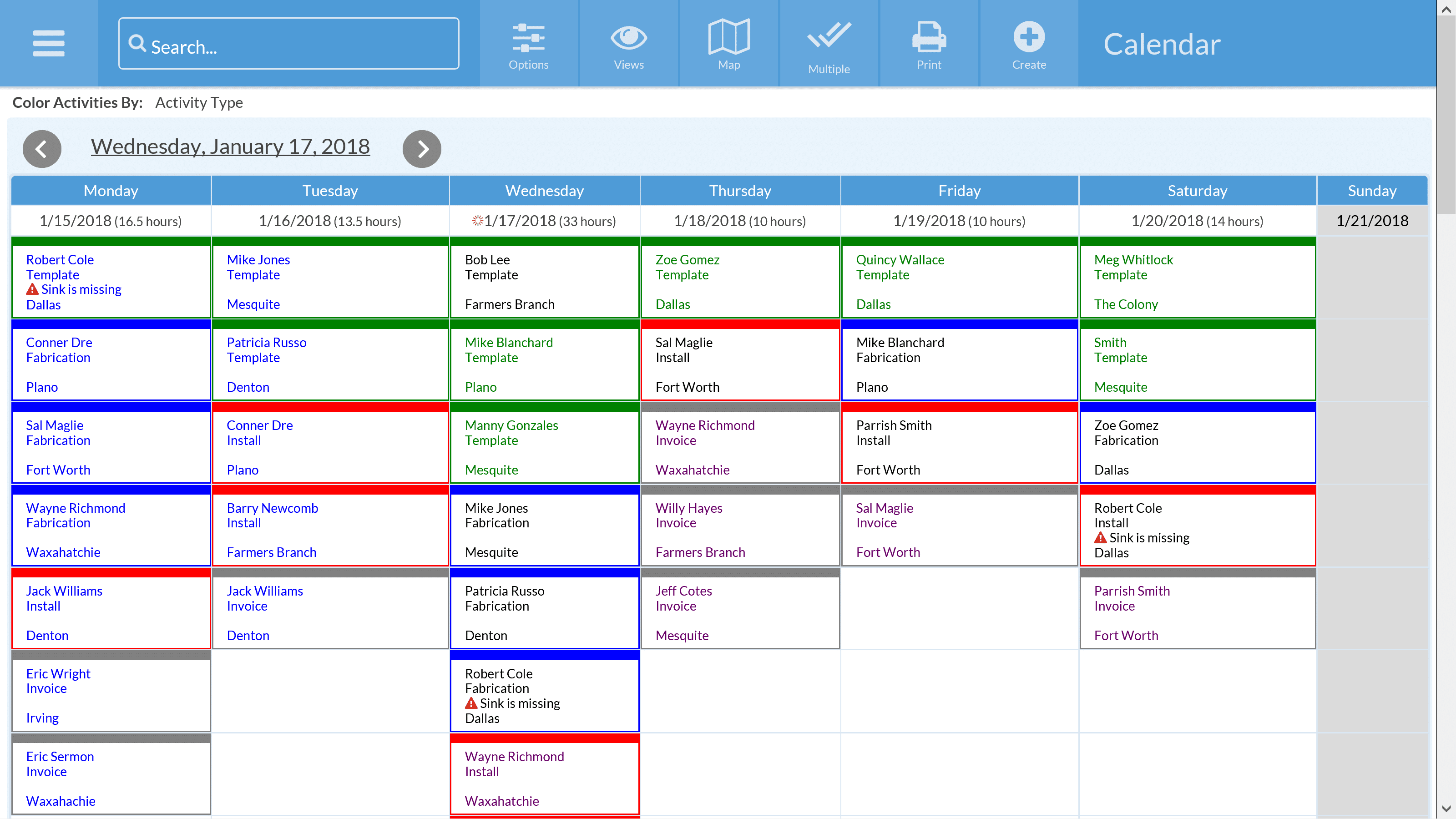Viewport: 1456px width, 819px height.
Task: Open Conner Dre Install Plano activity
Action: click(x=330, y=443)
